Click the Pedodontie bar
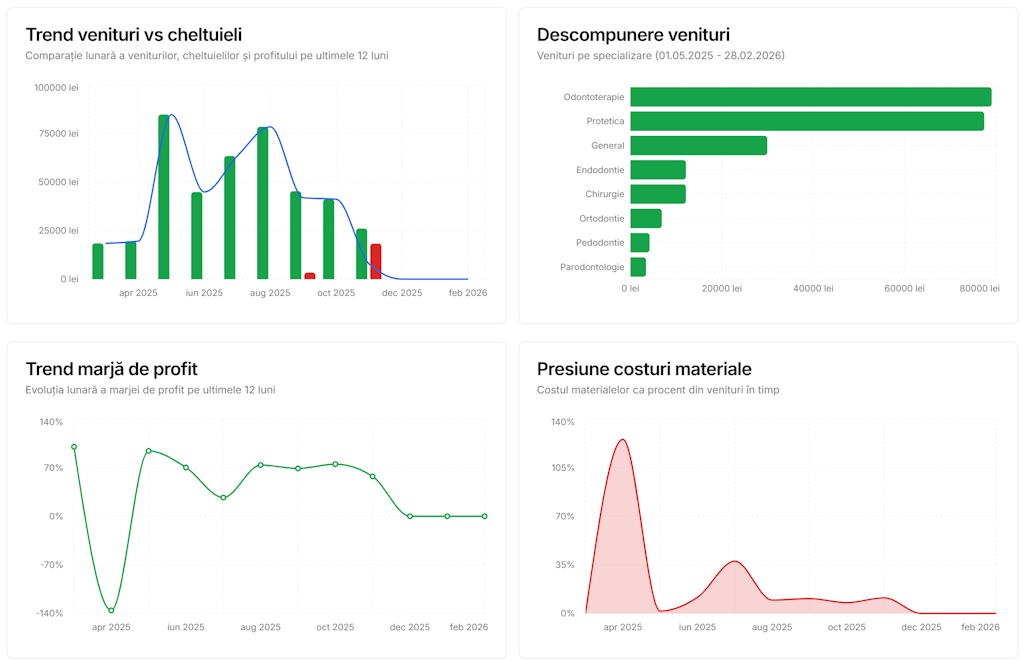 pos(639,243)
